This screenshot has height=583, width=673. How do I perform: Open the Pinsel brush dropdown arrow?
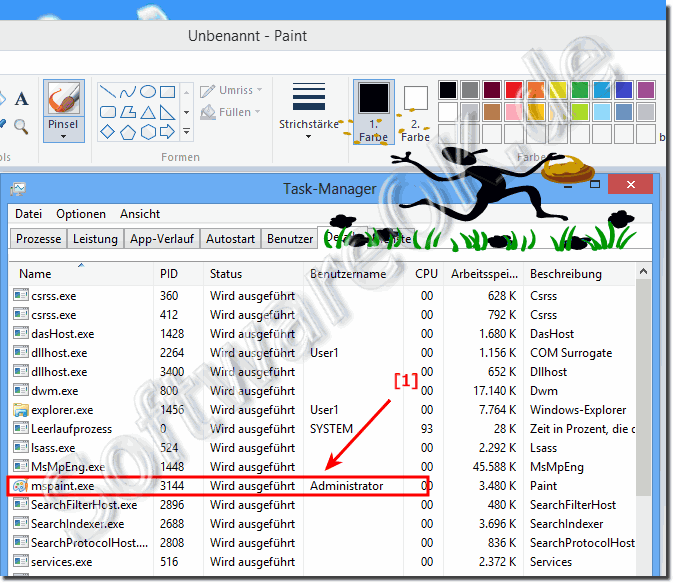(64, 137)
